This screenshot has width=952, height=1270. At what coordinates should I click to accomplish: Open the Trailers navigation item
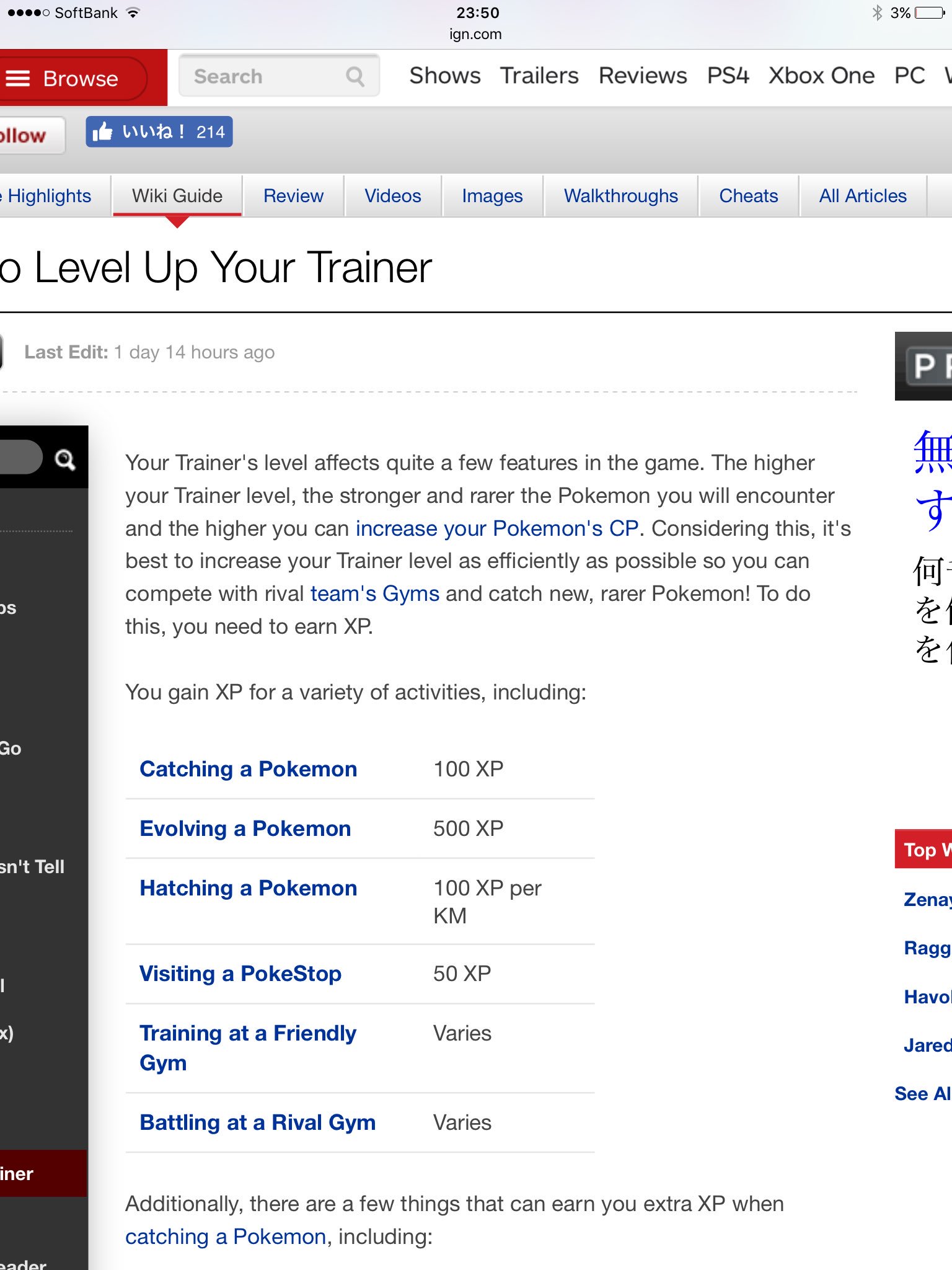point(539,76)
